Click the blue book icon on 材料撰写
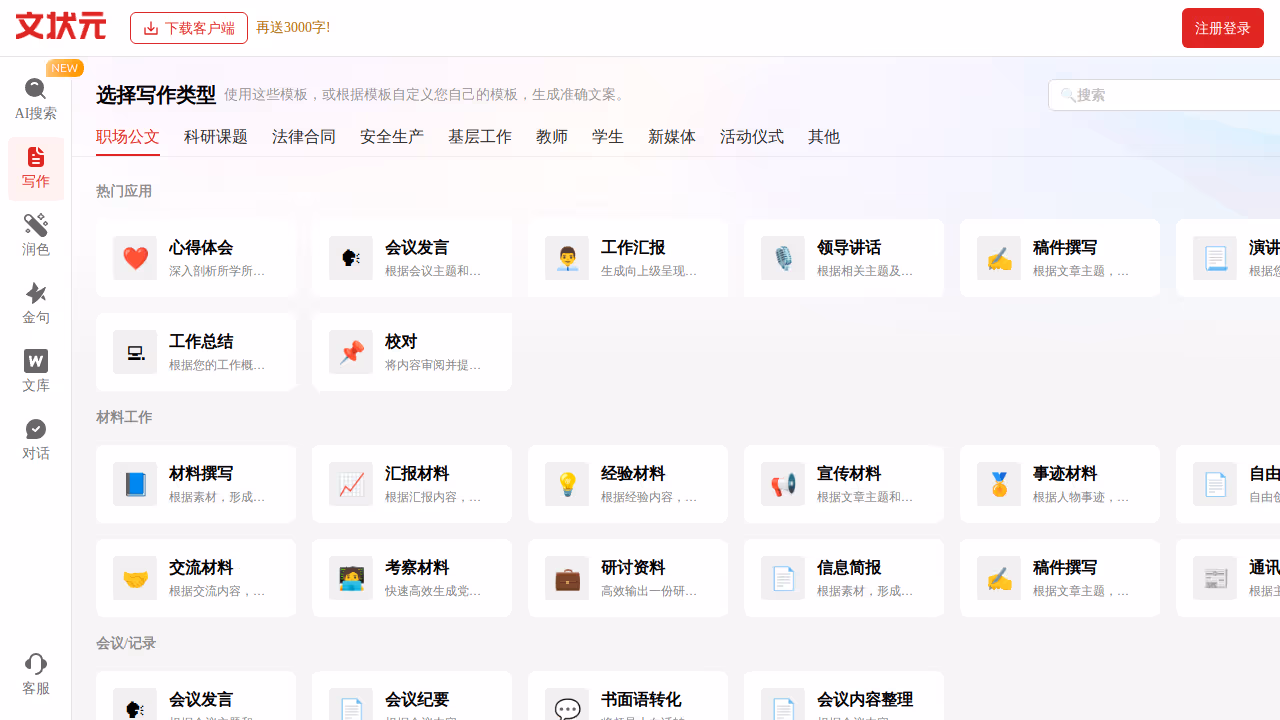 135,484
